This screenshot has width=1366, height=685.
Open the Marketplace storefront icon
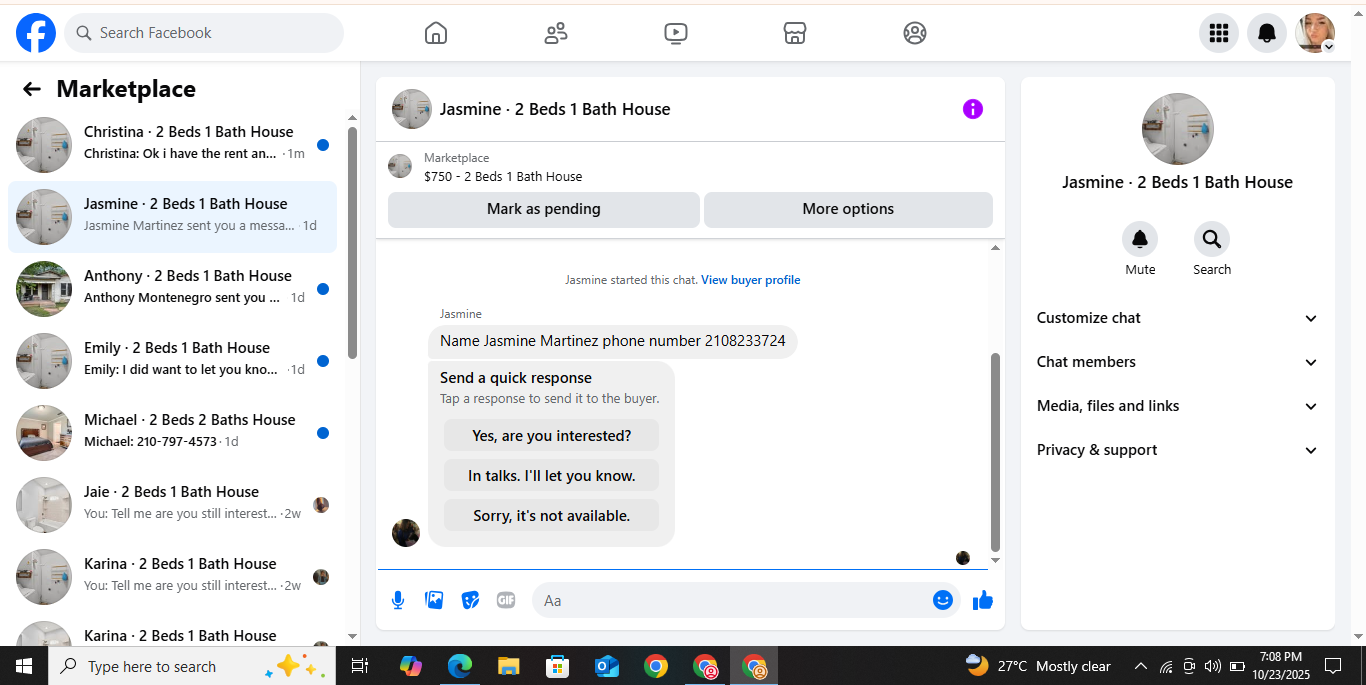(x=795, y=33)
